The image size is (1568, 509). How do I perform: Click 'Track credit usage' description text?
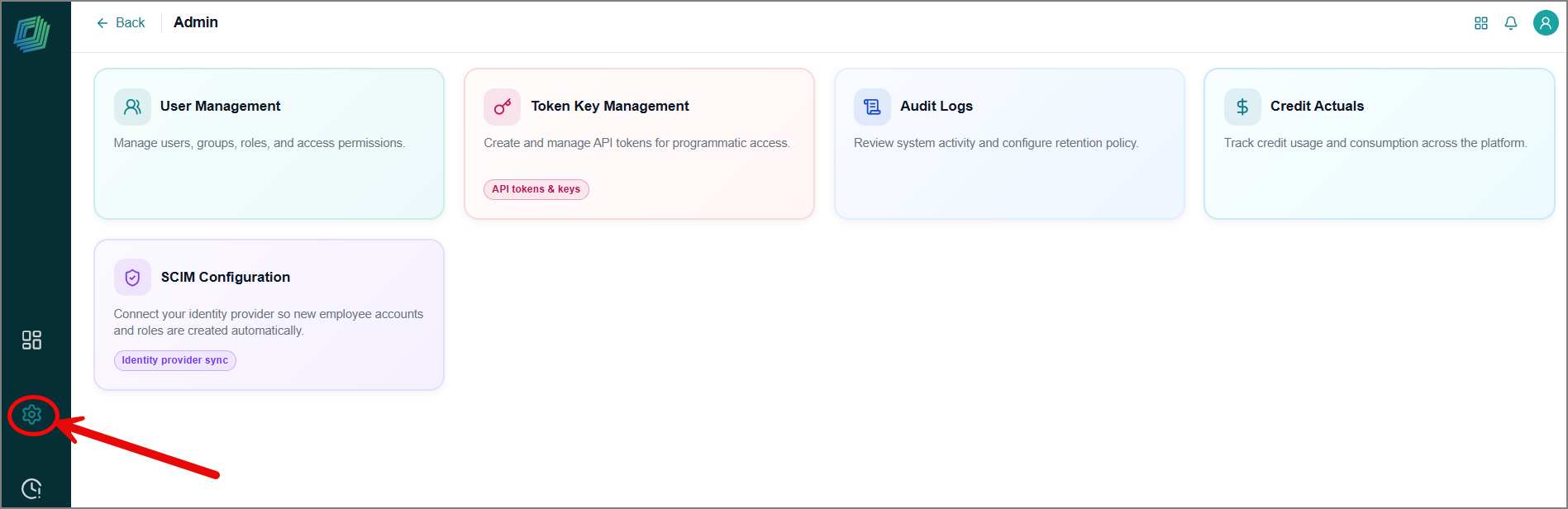point(1375,143)
